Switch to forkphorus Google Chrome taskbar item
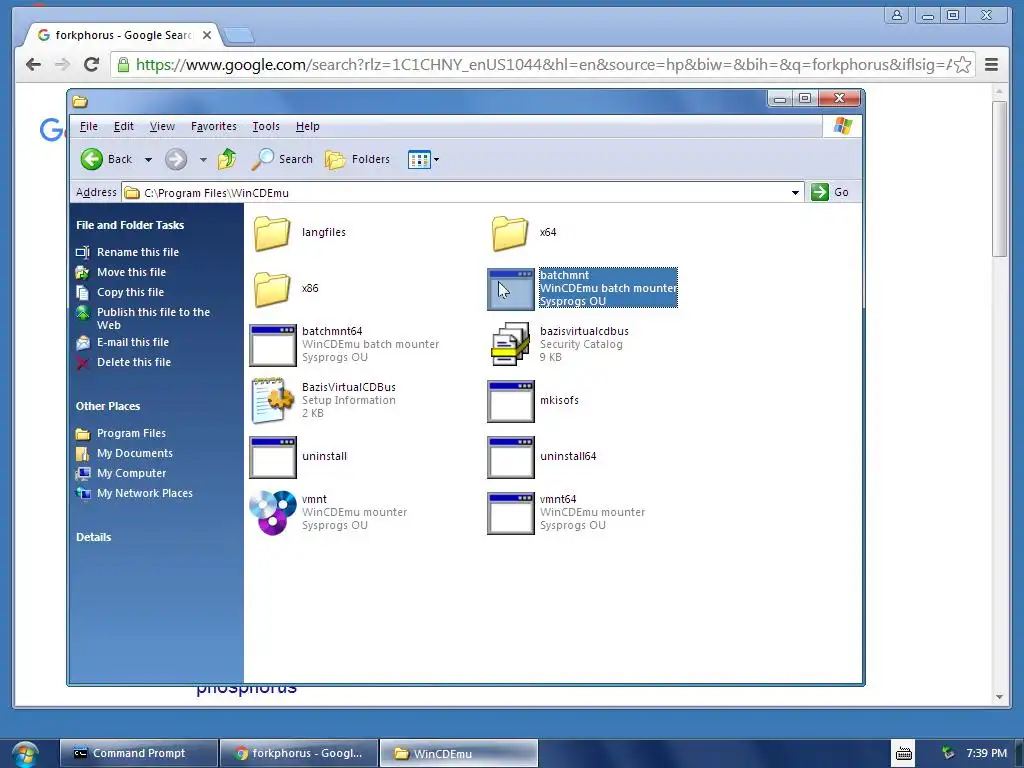Image resolution: width=1024 pixels, height=768 pixels. coord(299,754)
